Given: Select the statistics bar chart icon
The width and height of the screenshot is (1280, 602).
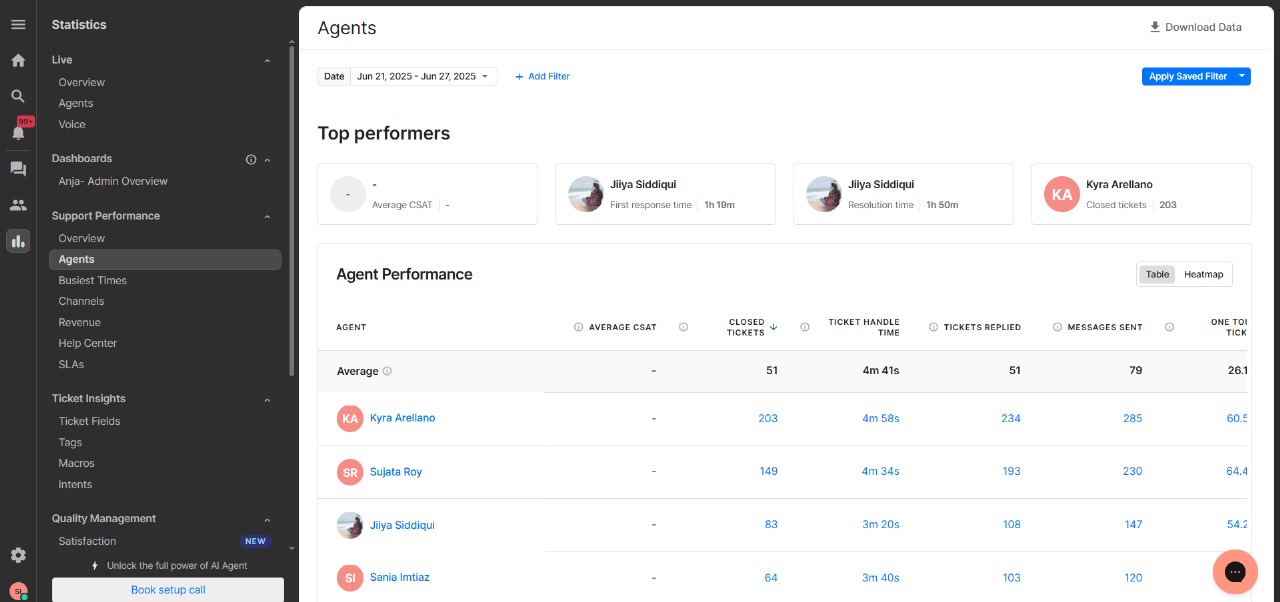Looking at the screenshot, I should click(x=18, y=241).
